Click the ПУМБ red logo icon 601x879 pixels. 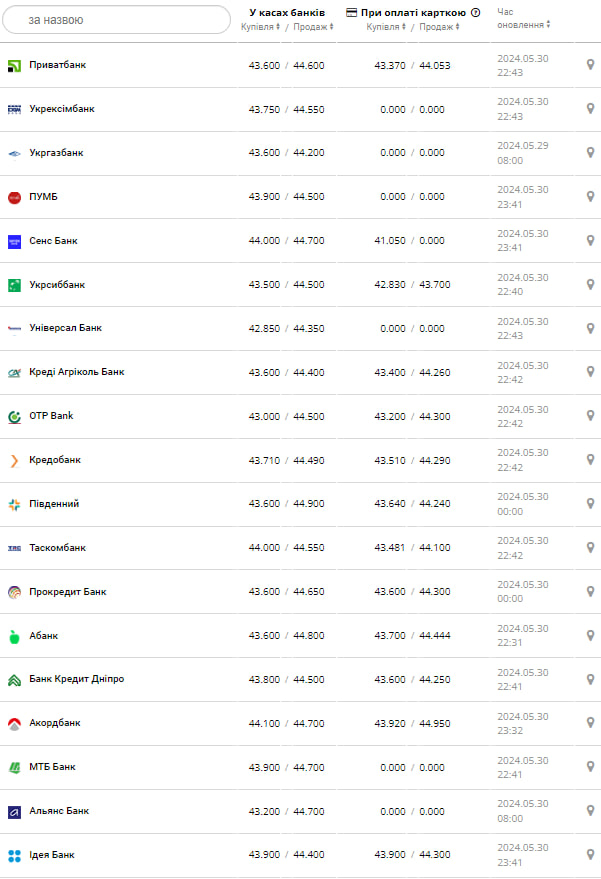coord(15,197)
